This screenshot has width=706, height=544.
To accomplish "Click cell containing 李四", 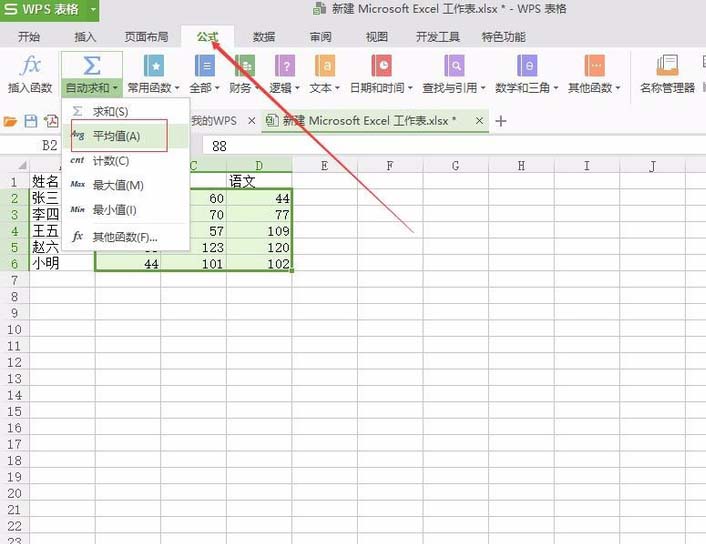I will tap(45, 214).
